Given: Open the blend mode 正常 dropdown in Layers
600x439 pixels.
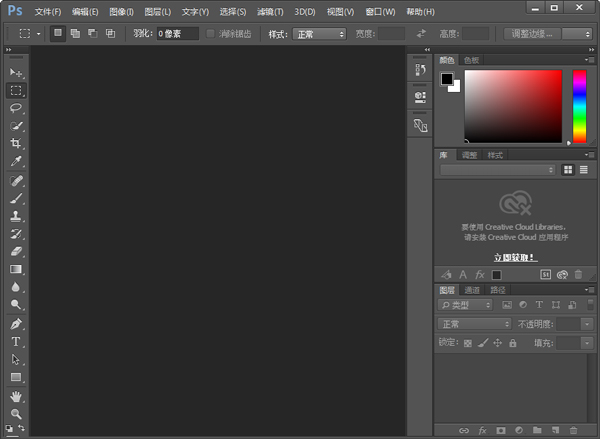Looking at the screenshot, I should click(474, 324).
